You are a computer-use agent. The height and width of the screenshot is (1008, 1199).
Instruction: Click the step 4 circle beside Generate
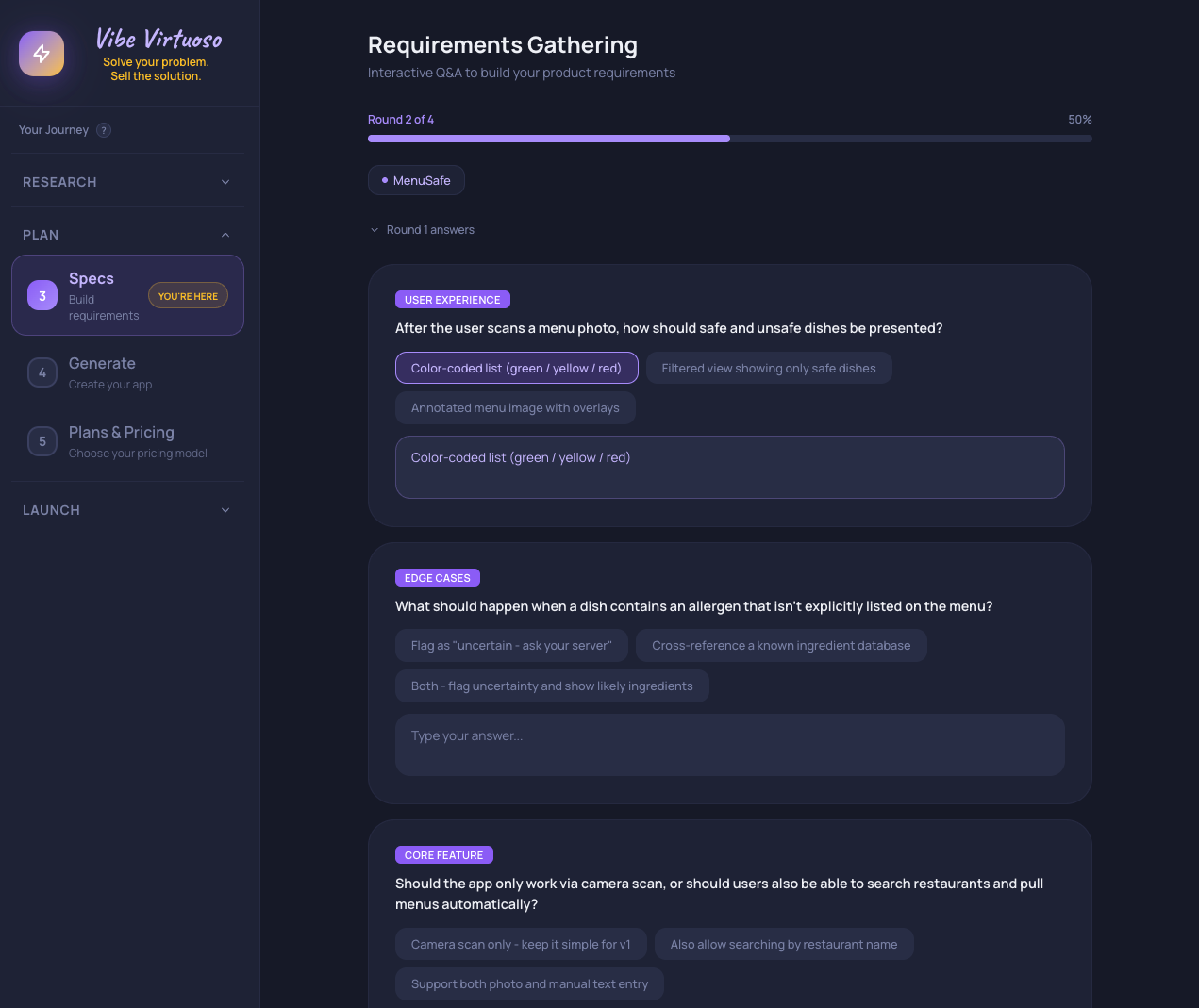pyautogui.click(x=42, y=372)
